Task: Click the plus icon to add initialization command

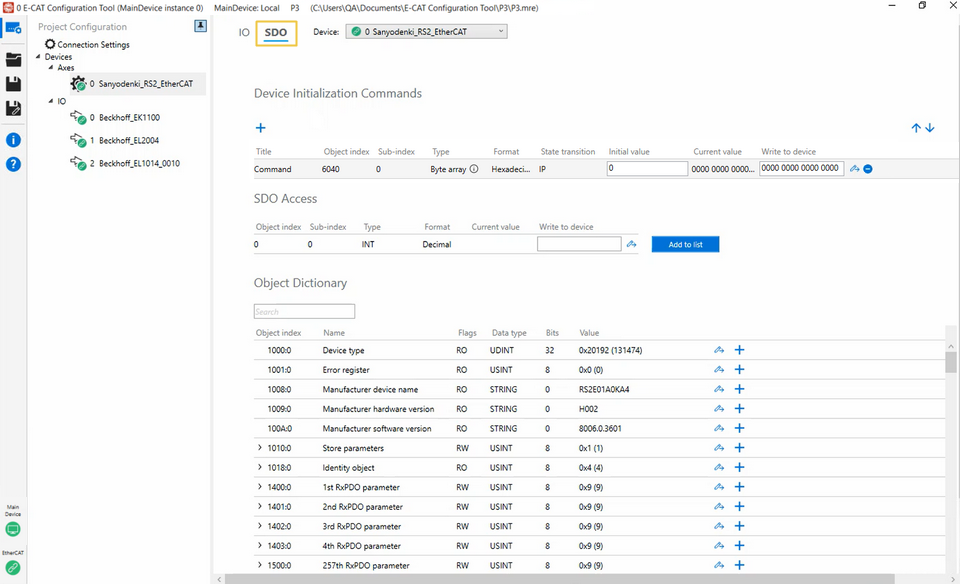Action: point(261,128)
